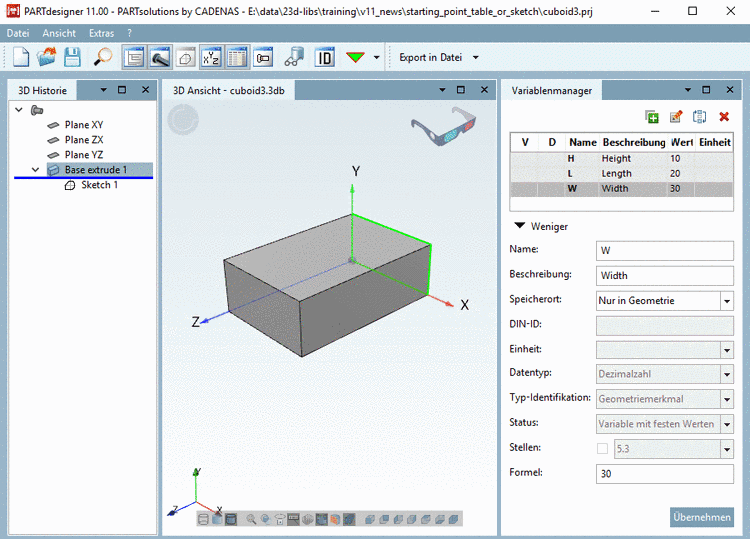Open the ? help menu
Viewport: 750px width, 539px height.
click(129, 33)
